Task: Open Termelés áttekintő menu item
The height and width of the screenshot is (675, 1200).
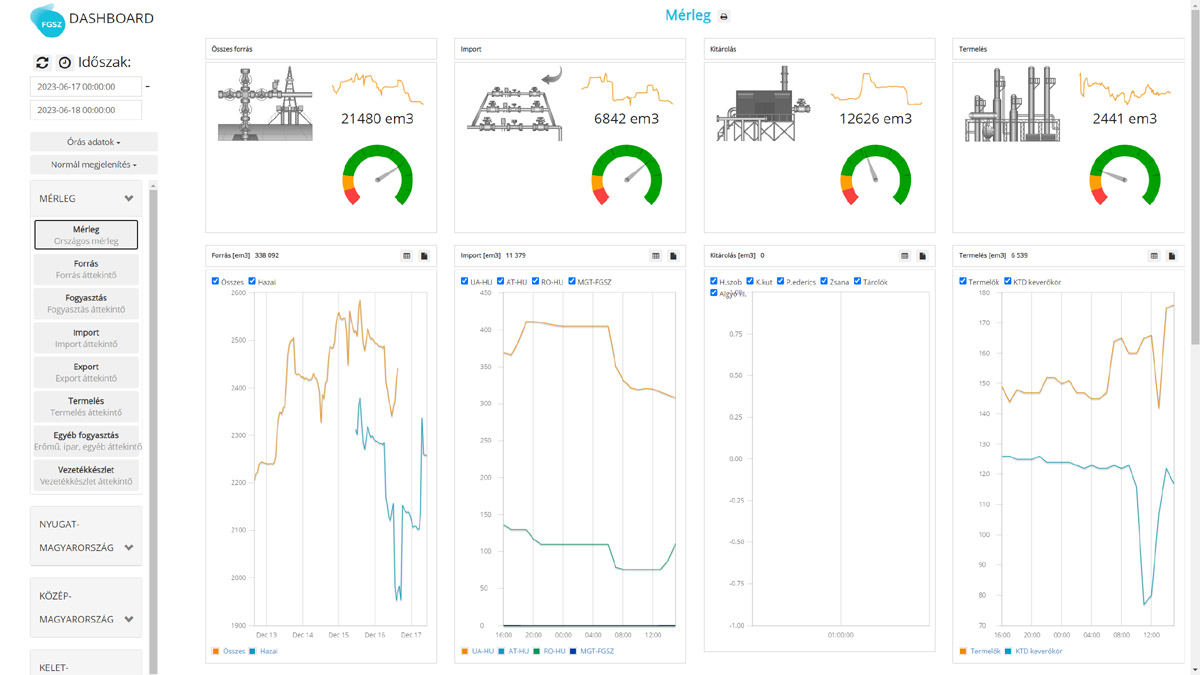Action: [x=86, y=406]
